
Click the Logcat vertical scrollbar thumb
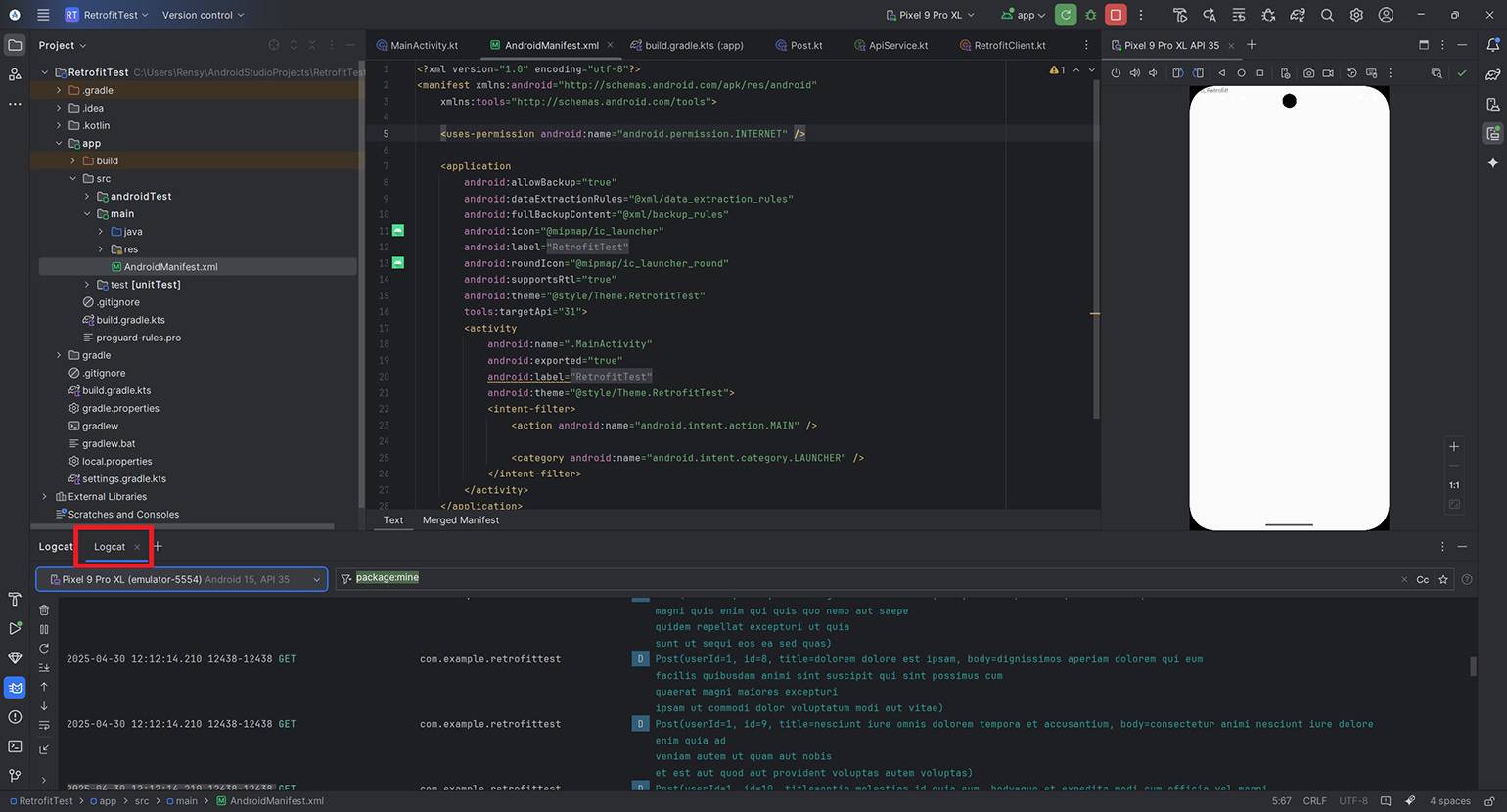[x=1473, y=666]
